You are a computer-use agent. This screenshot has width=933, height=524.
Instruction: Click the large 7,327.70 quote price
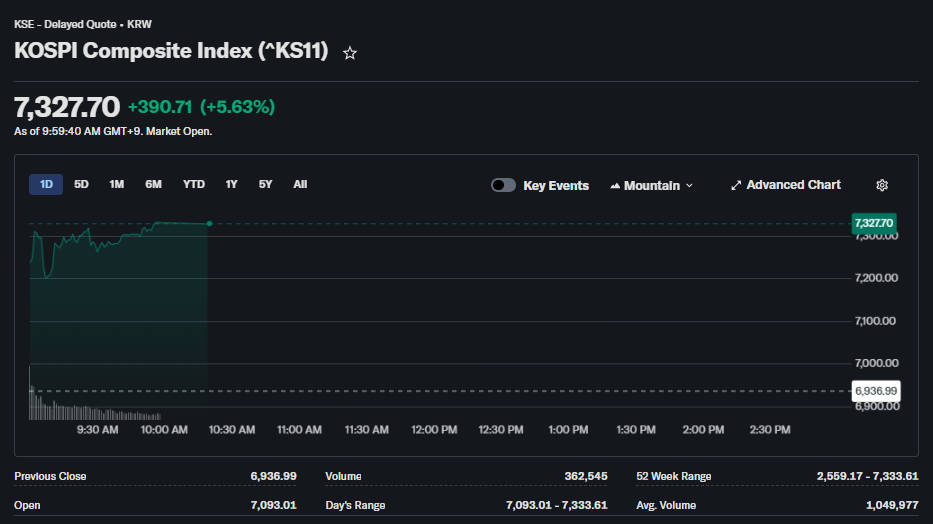(x=67, y=107)
